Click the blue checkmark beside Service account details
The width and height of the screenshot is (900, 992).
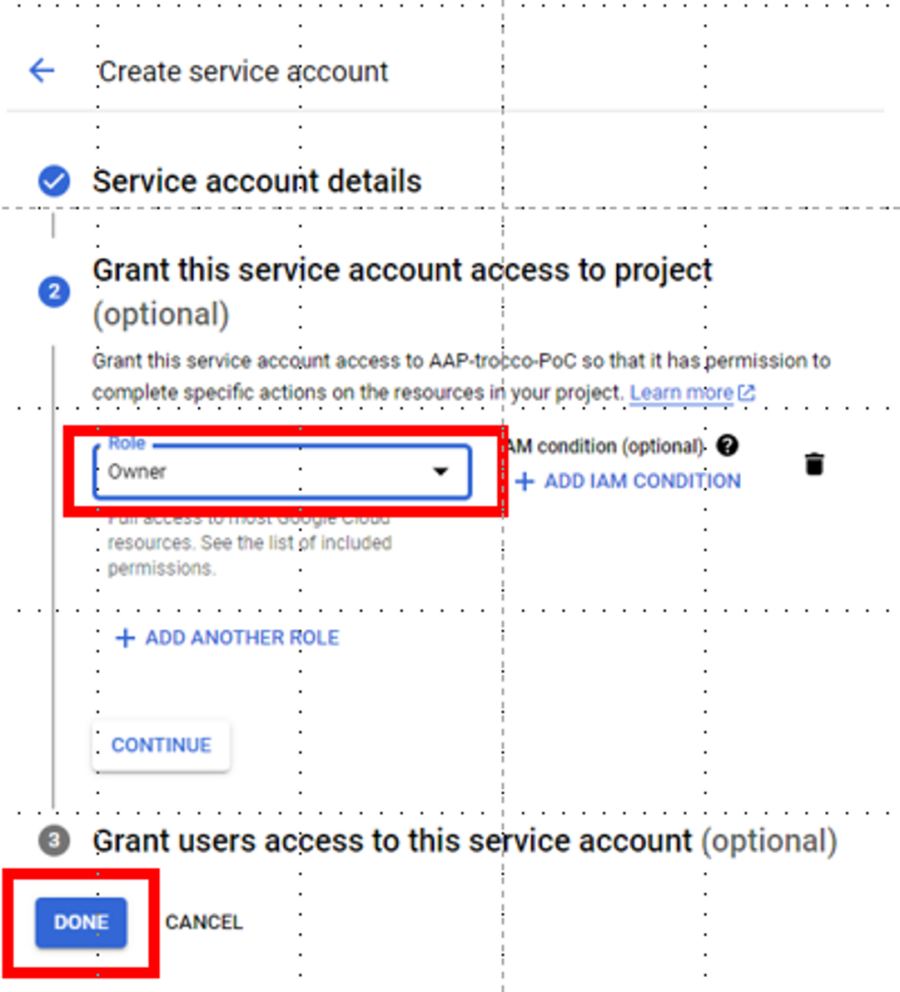54,181
